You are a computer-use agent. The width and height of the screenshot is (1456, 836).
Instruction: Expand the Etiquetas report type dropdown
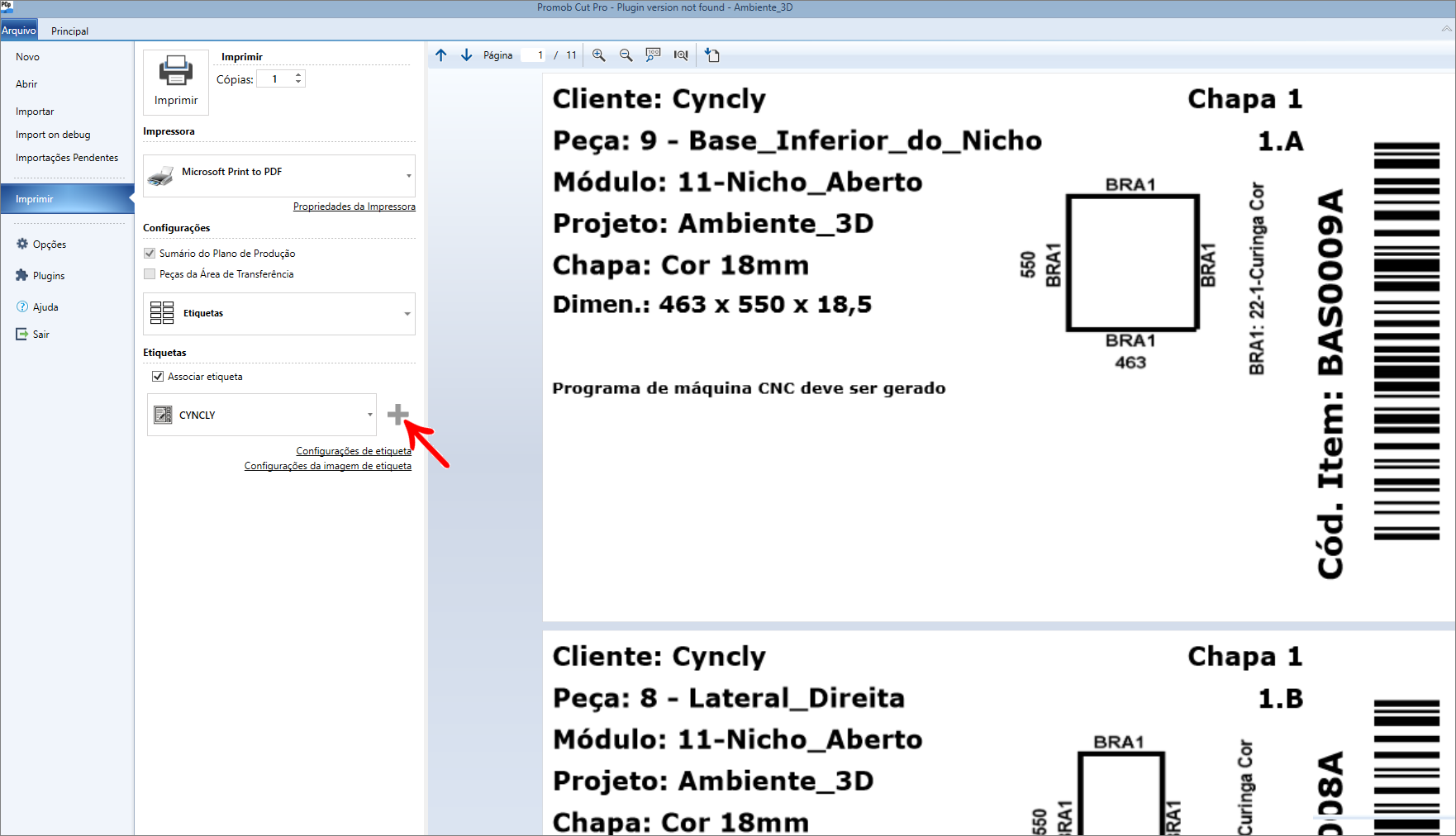coord(279,314)
